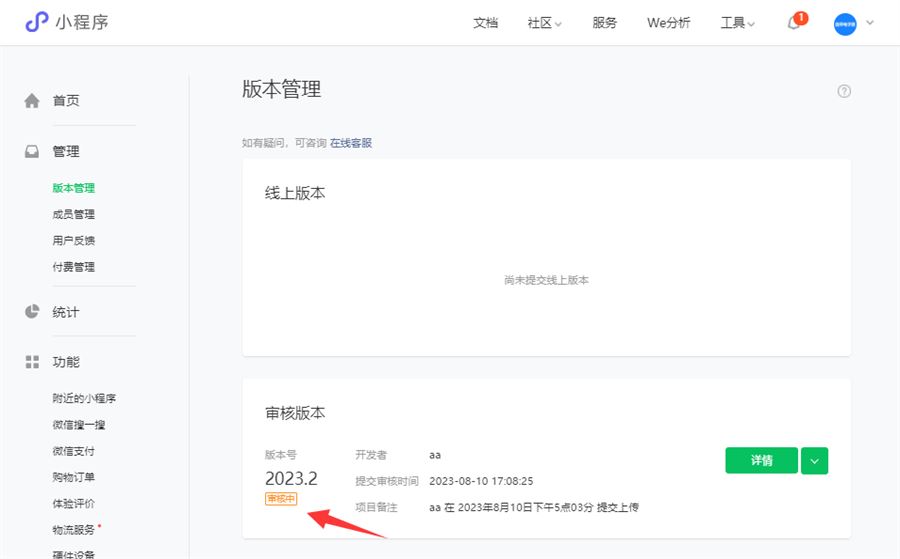Open 文档 in the top navigation
Viewport: 900px width, 559px height.
coord(485,23)
